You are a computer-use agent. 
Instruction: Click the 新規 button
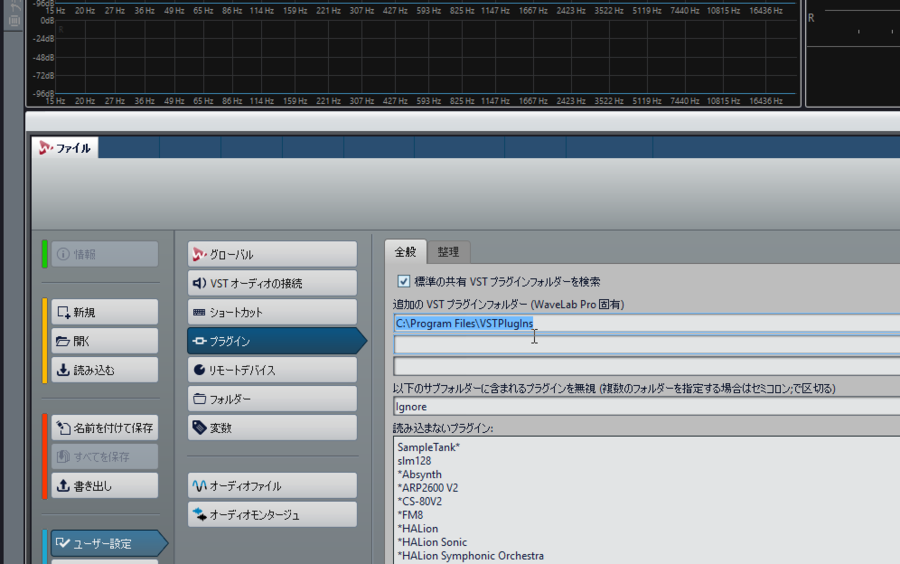point(104,312)
